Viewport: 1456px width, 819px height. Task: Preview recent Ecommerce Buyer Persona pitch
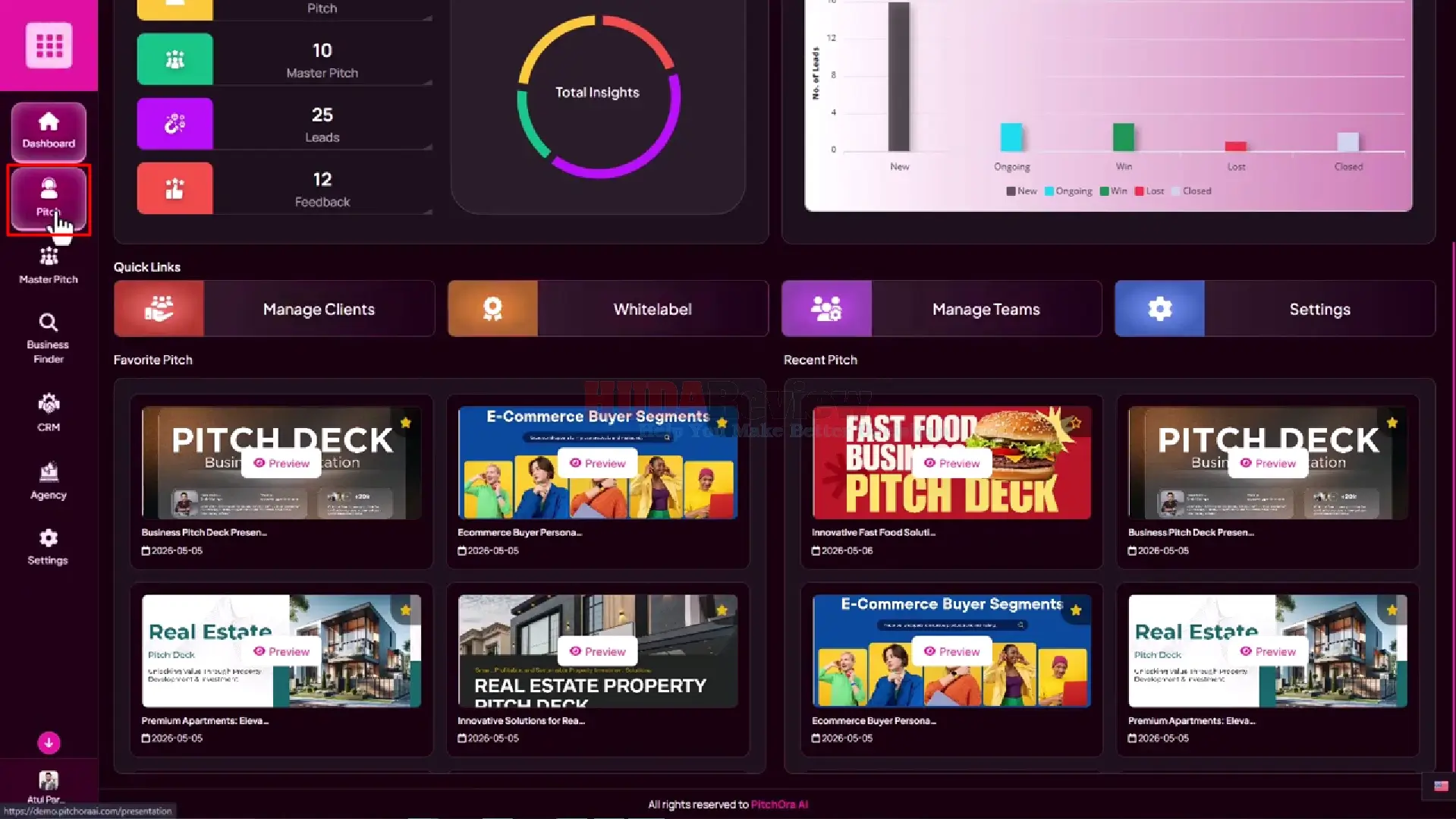point(952,651)
